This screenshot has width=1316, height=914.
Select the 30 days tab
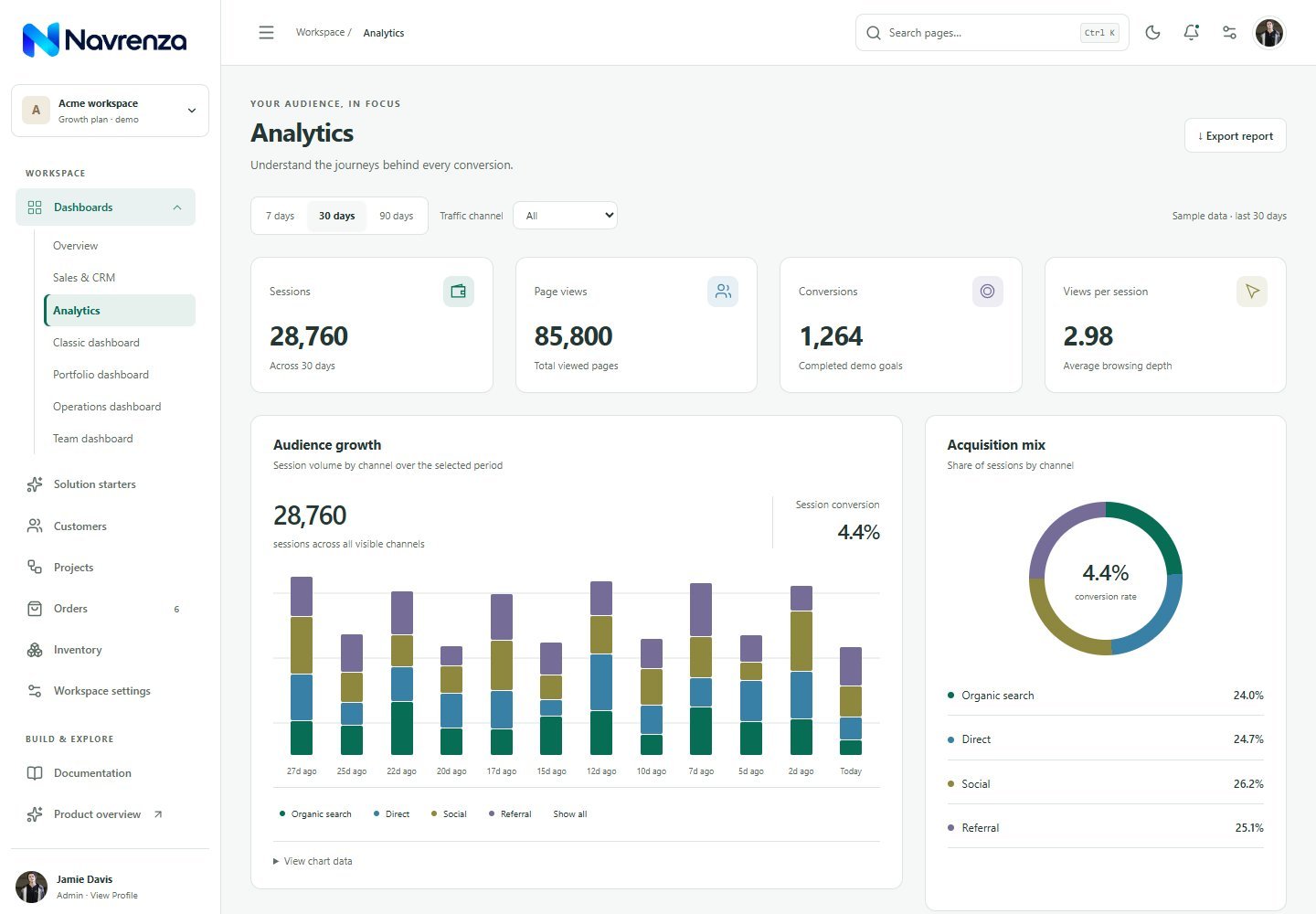pos(337,216)
